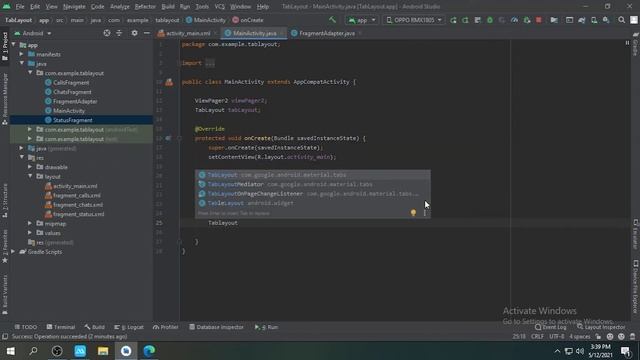Open the Database Inspector tool window
640x360 pixels.
tap(216, 327)
